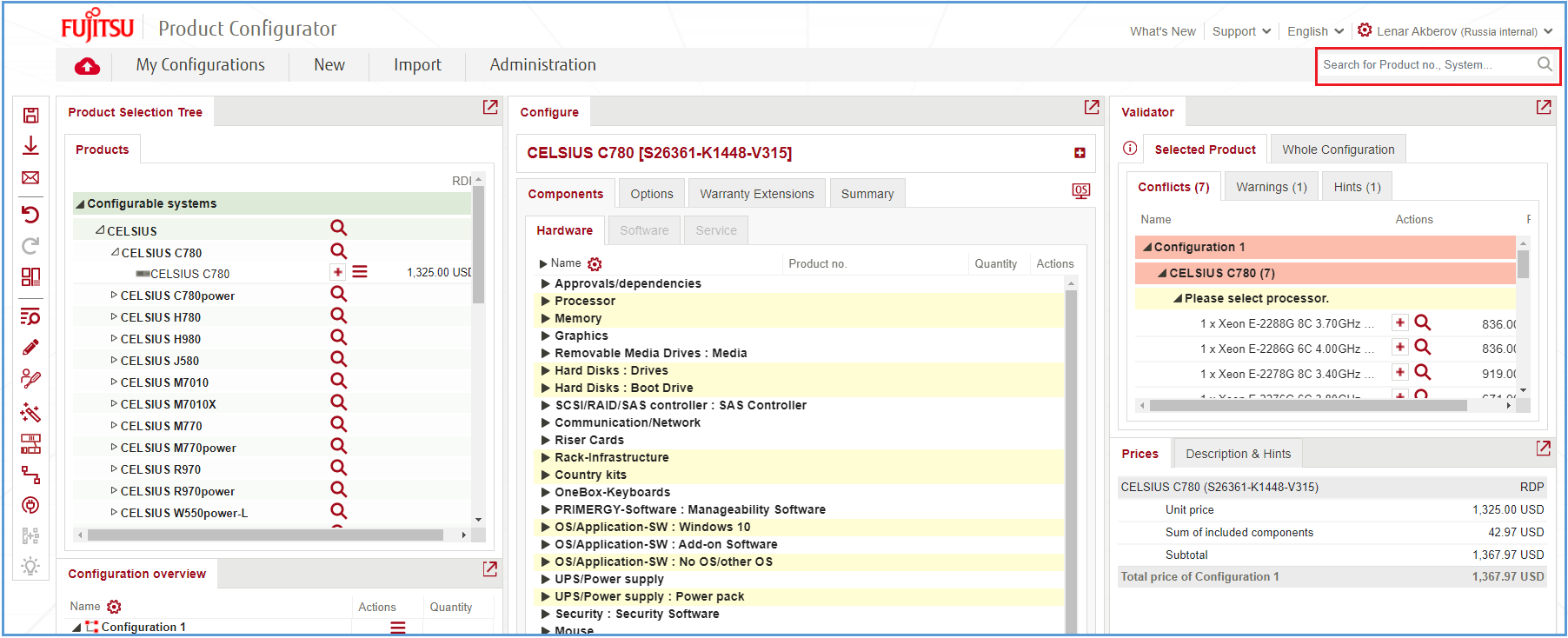1568x638 pixels.
Task: Open Lenar Akberov user account menu
Action: (1455, 31)
